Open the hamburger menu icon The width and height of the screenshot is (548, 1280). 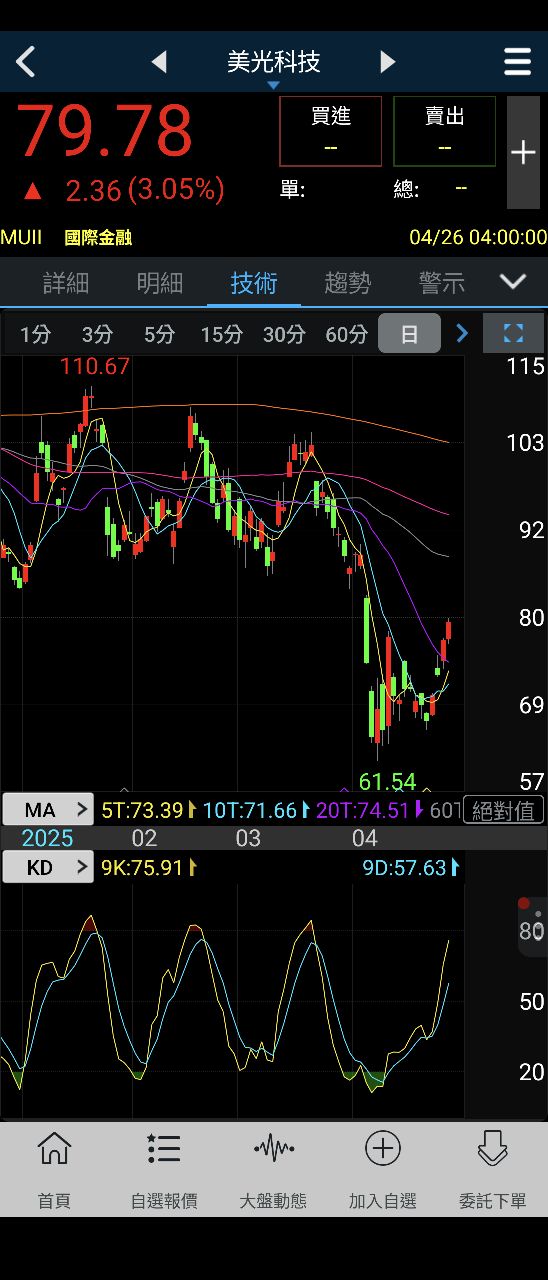pos(517,62)
